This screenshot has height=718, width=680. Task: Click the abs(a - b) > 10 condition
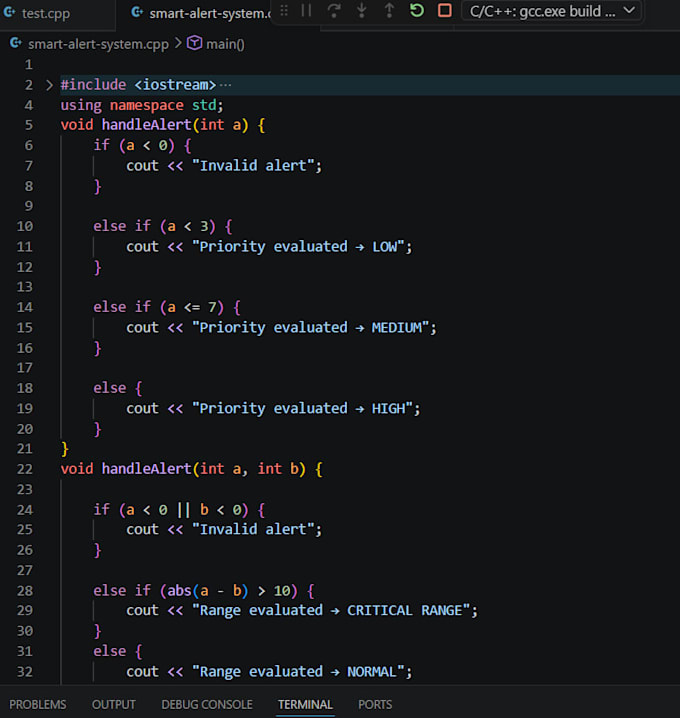point(228,591)
